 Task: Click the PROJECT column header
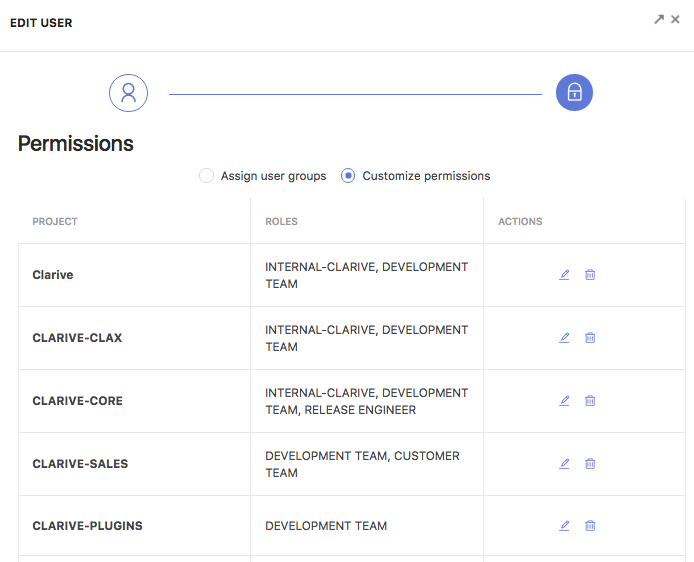[x=55, y=221]
